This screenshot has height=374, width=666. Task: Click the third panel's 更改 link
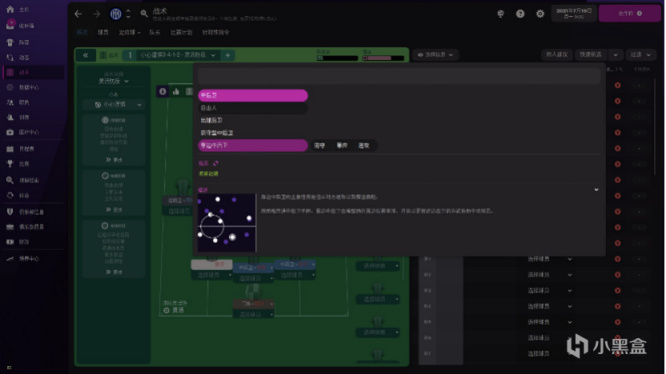[114, 272]
